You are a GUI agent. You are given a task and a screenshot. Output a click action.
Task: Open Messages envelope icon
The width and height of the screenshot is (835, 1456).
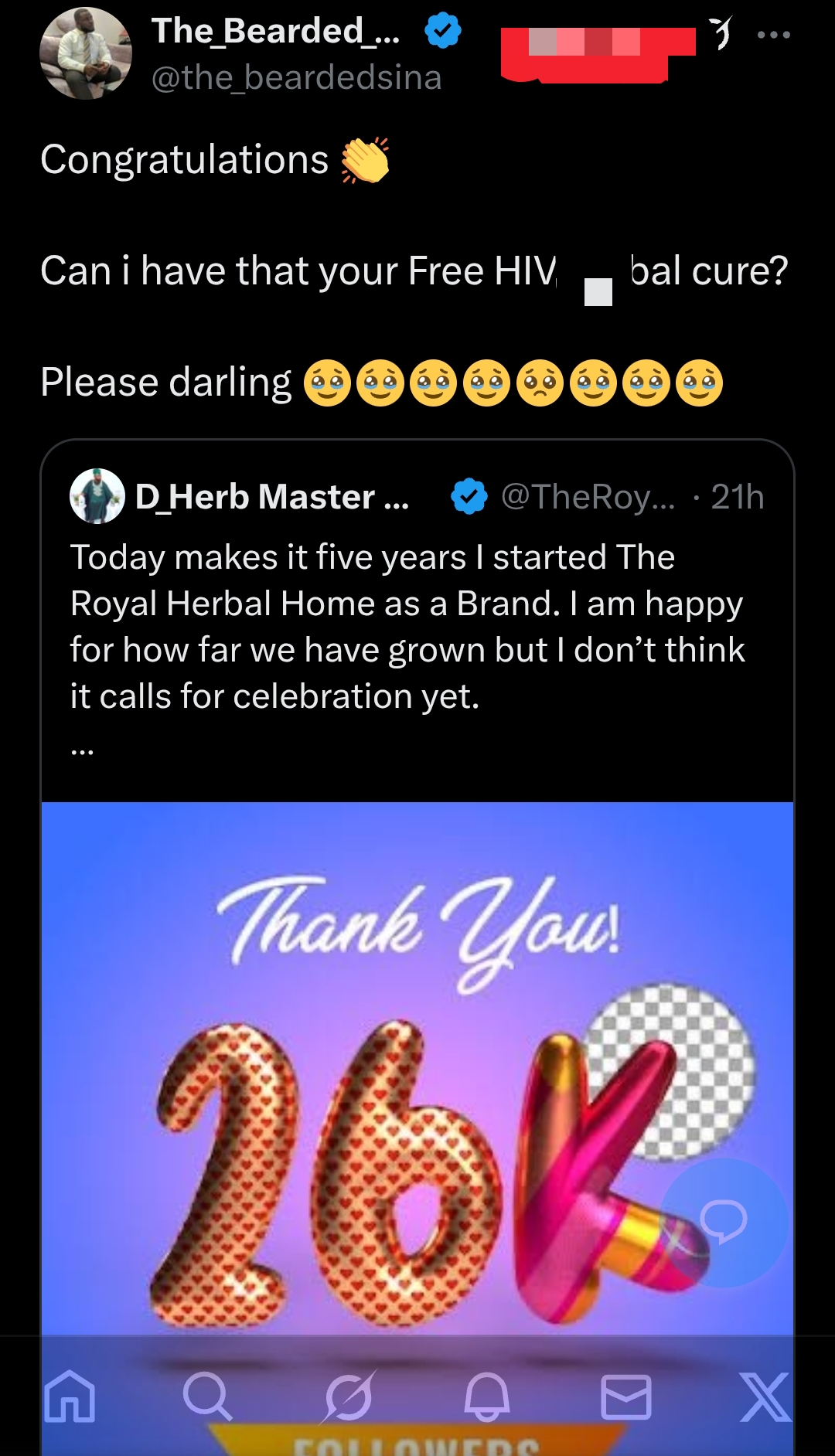coord(625,1396)
